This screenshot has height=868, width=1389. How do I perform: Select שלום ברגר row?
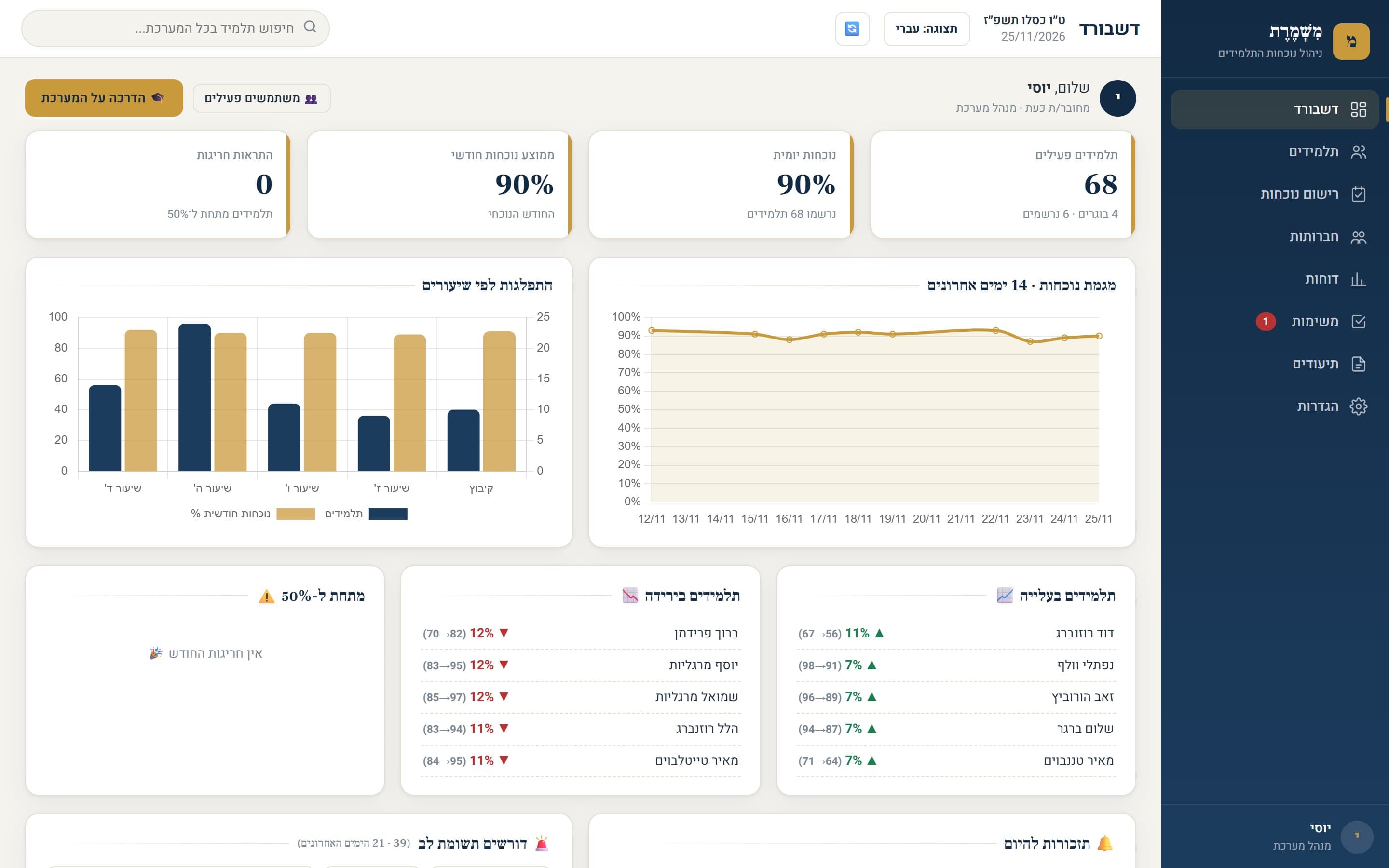[x=956, y=729]
